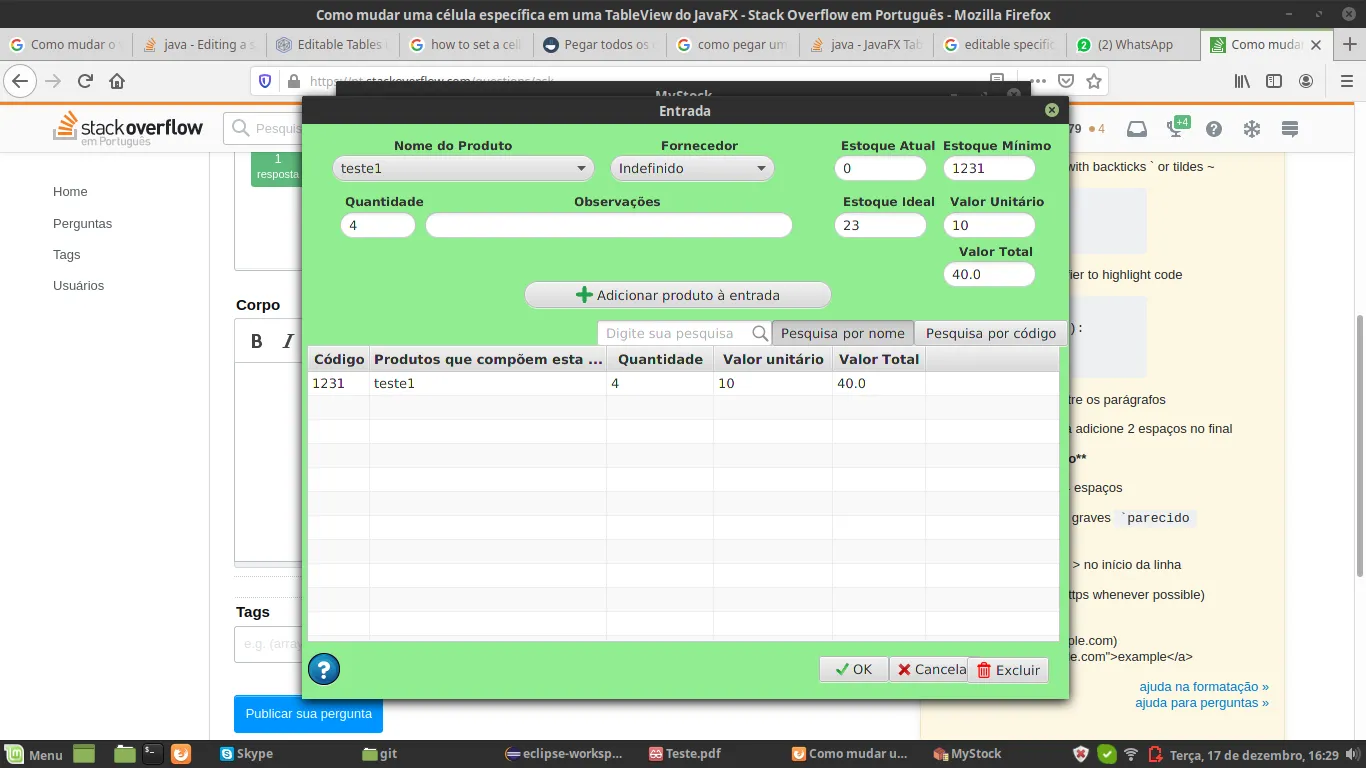Expand the Nome do Produto dropdown
Image resolution: width=1366 pixels, height=768 pixels.
click(x=463, y=168)
